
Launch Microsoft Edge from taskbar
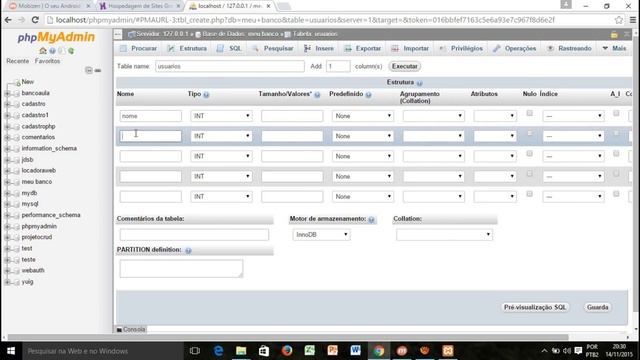coord(218,351)
